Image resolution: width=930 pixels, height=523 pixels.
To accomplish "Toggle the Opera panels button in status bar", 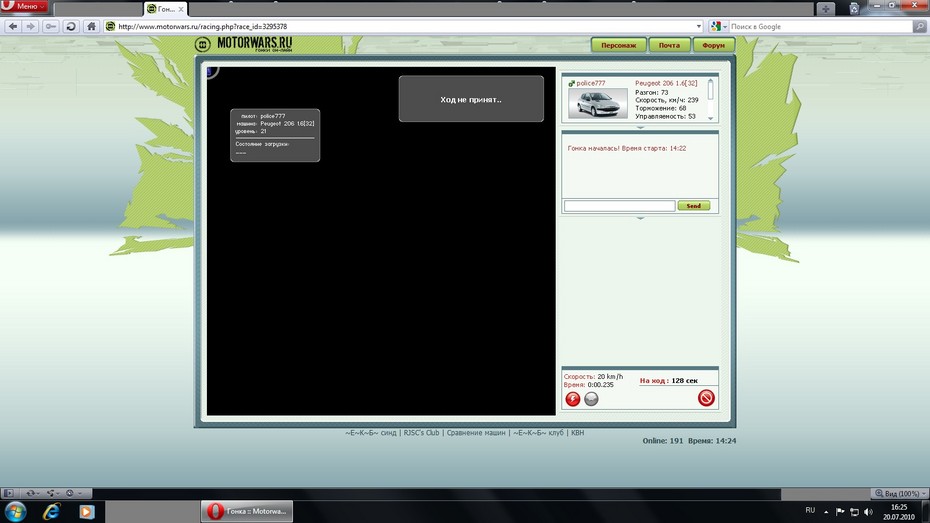I will pos(8,493).
